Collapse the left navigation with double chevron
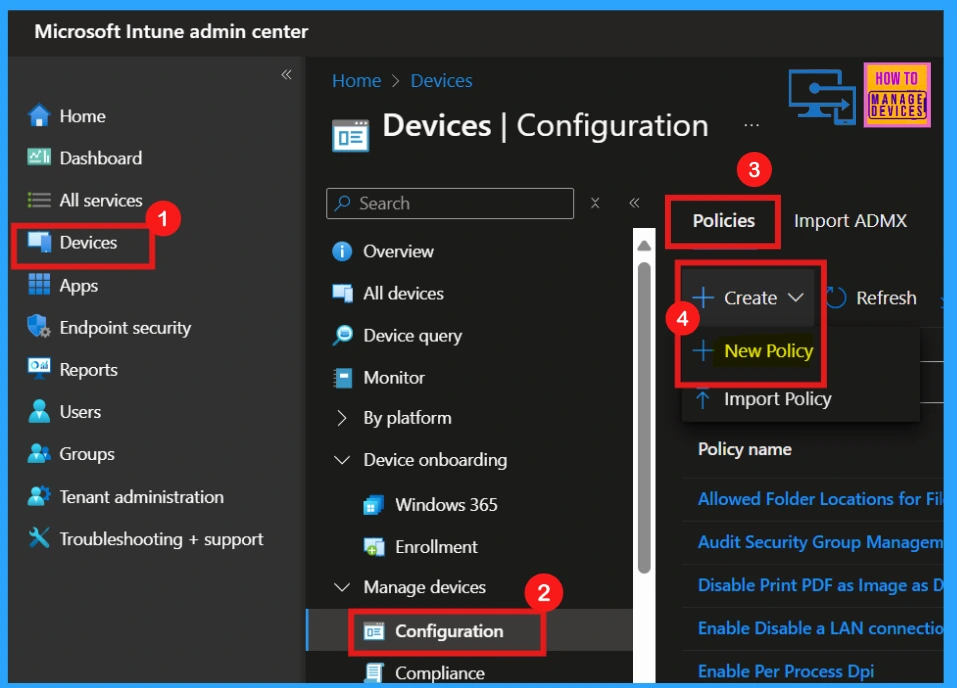The width and height of the screenshot is (957, 688). 286,74
